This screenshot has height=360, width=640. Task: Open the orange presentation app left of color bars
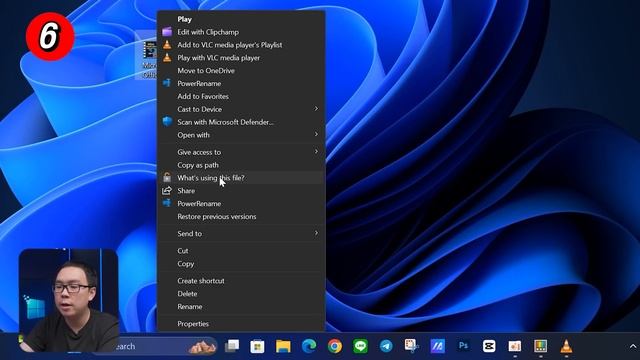[515, 346]
